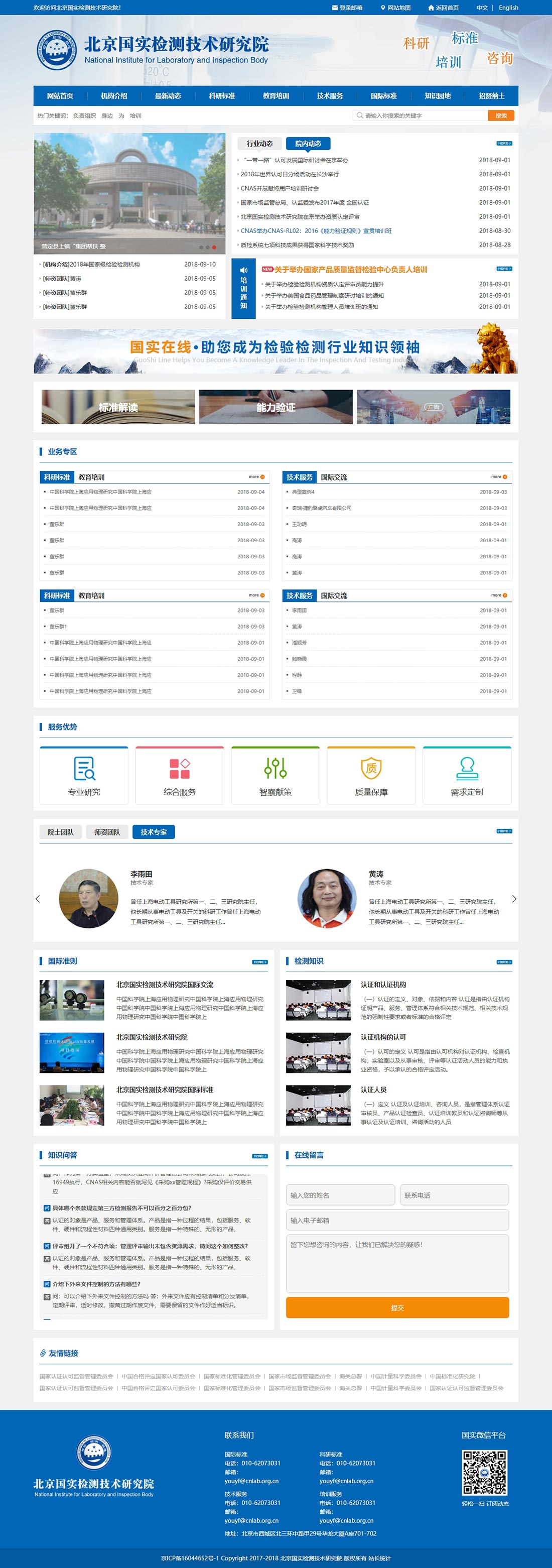Switch to the 院内动态 tab
This screenshot has width=552, height=1568.
tap(308, 144)
